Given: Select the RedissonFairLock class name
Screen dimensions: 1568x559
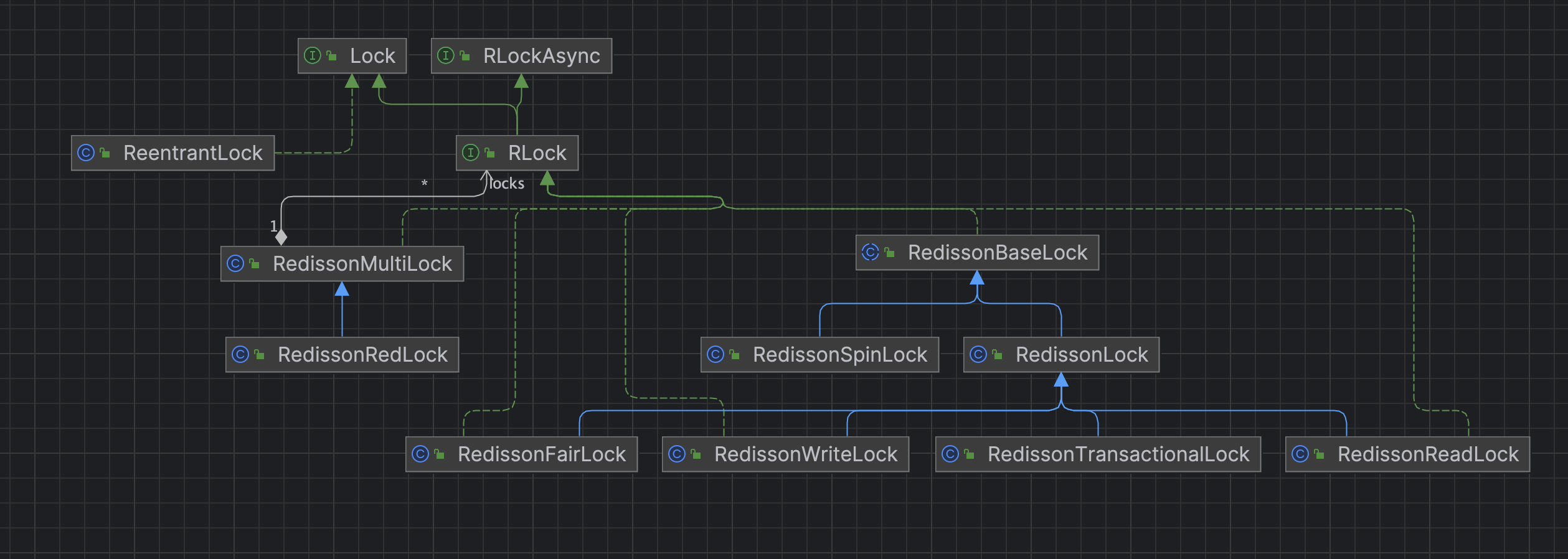Looking at the screenshot, I should point(542,454).
